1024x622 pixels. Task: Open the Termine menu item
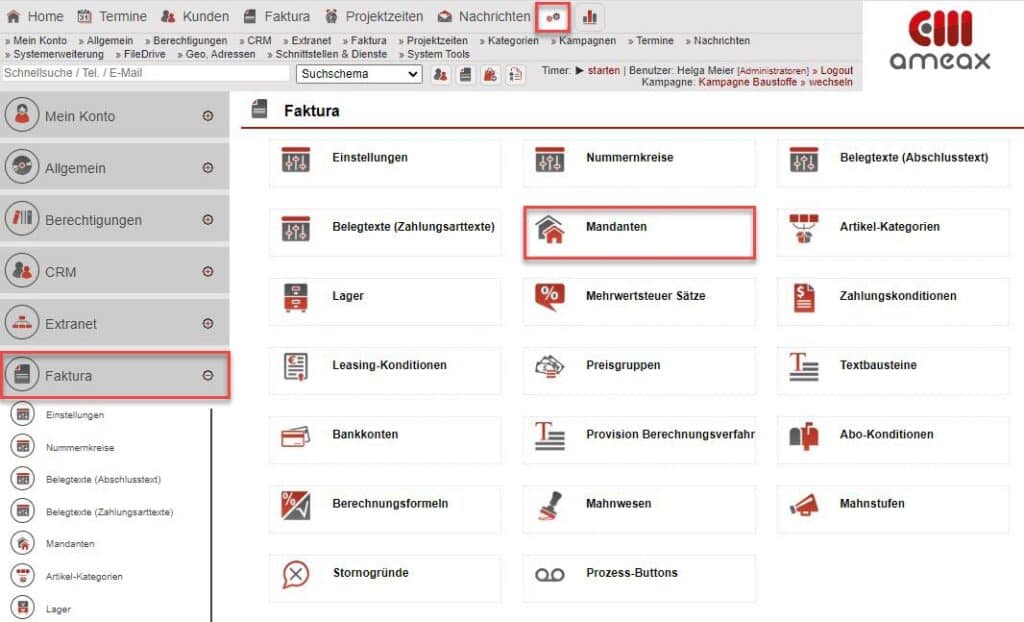(120, 16)
